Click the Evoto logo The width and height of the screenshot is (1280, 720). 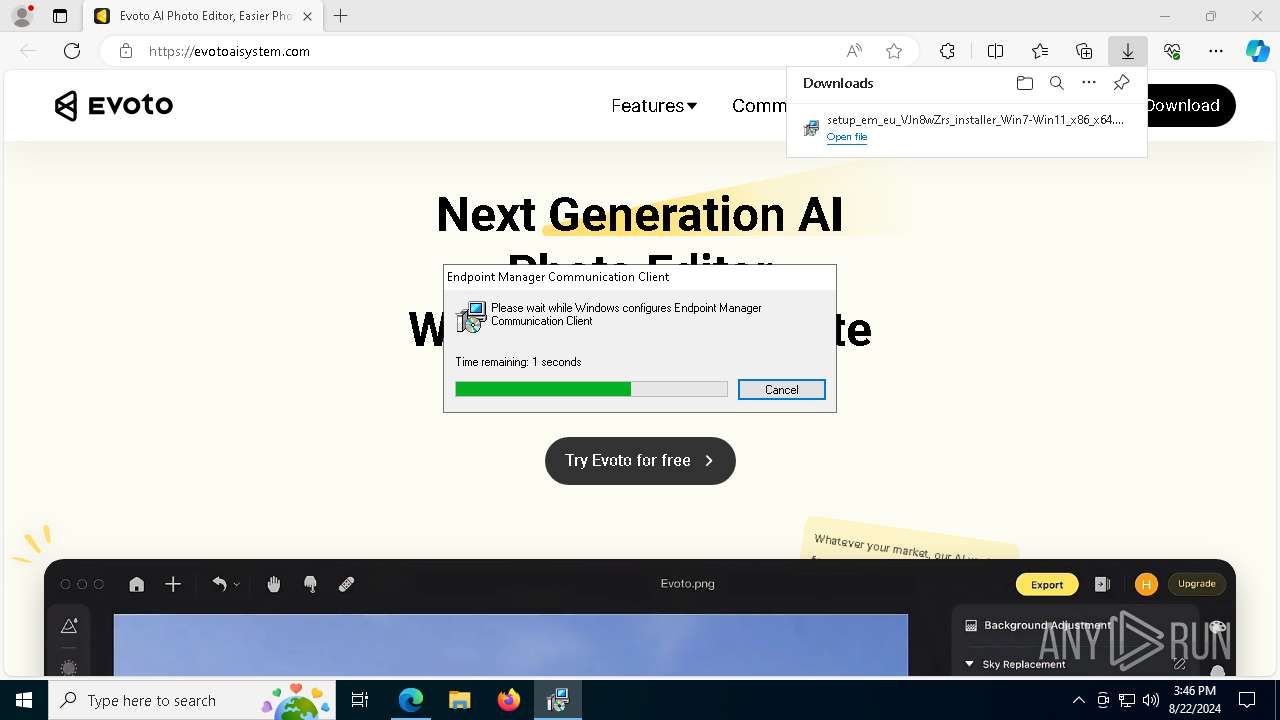pyautogui.click(x=114, y=105)
